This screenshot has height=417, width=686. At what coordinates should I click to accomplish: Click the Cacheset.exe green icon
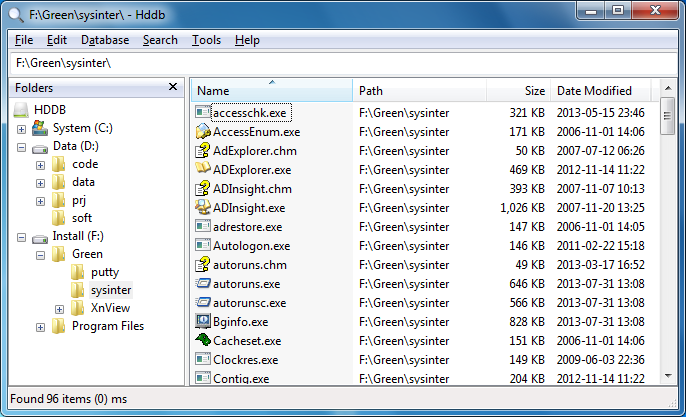pos(203,340)
